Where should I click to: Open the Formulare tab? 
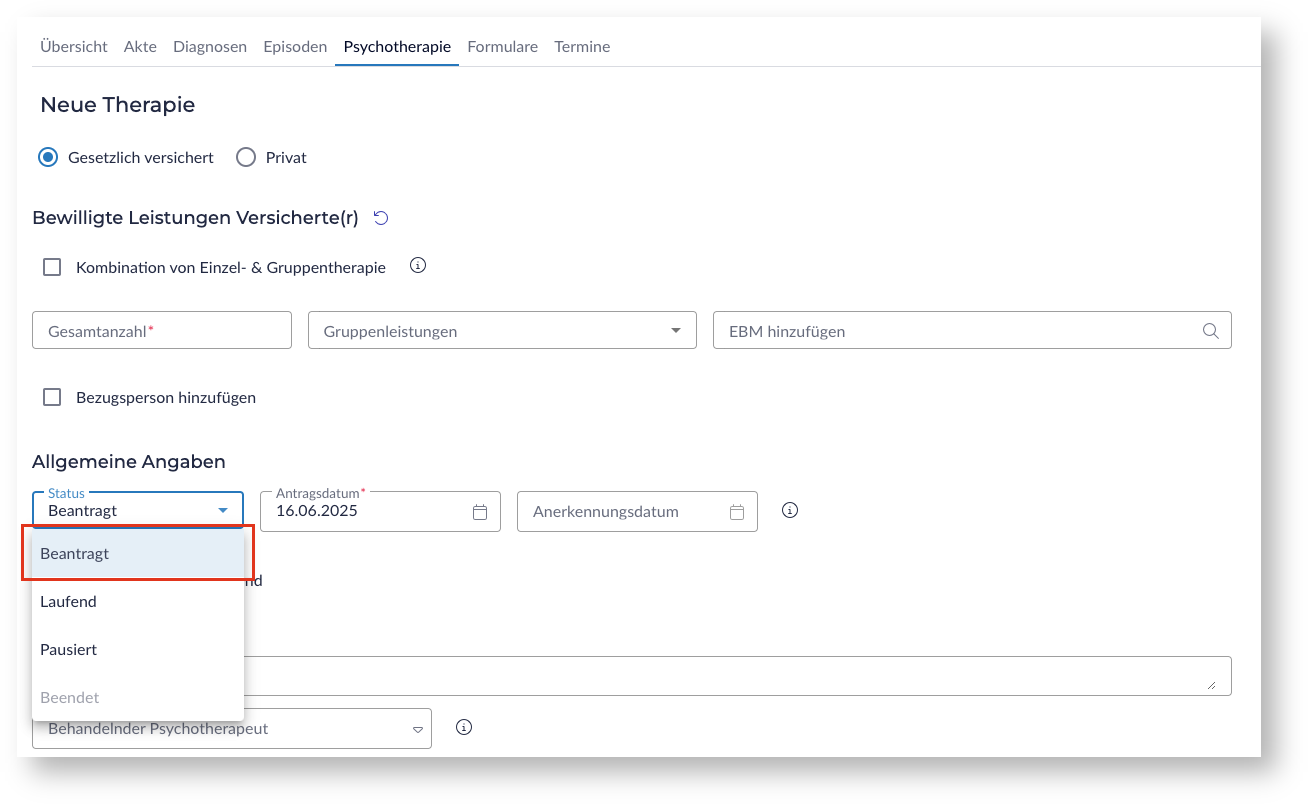[x=502, y=47]
